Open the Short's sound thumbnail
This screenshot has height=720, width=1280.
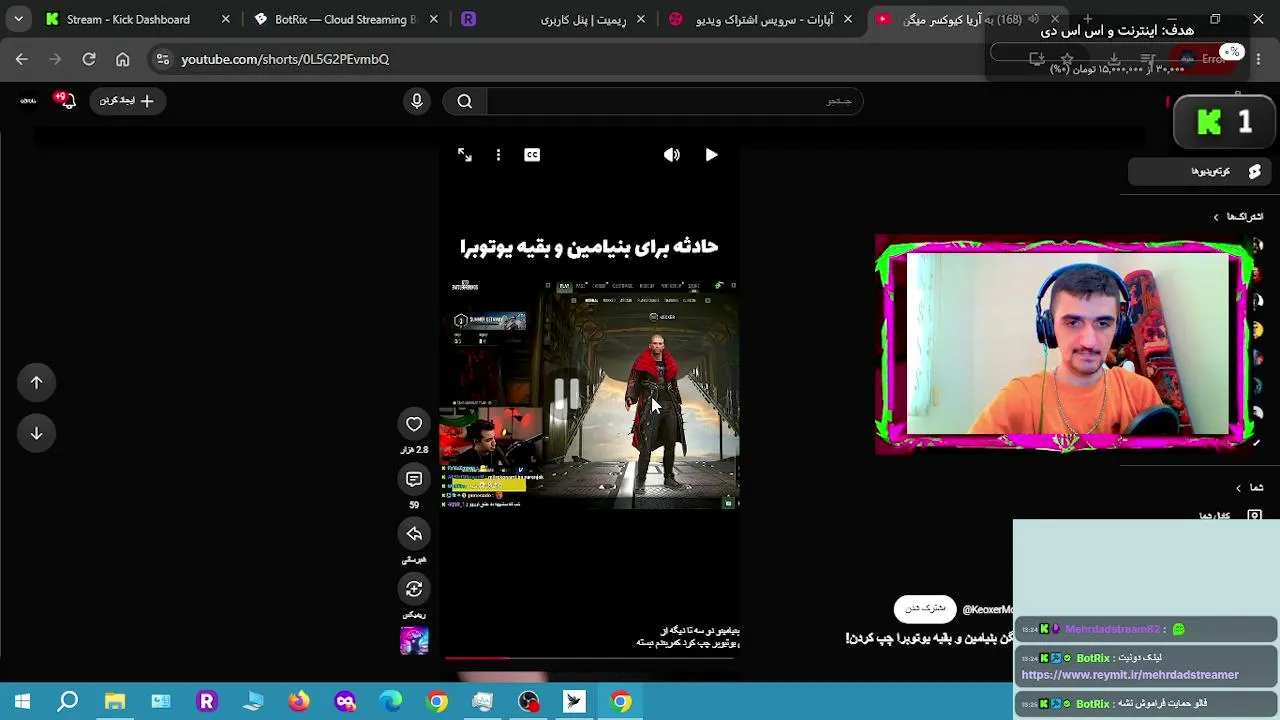click(414, 640)
